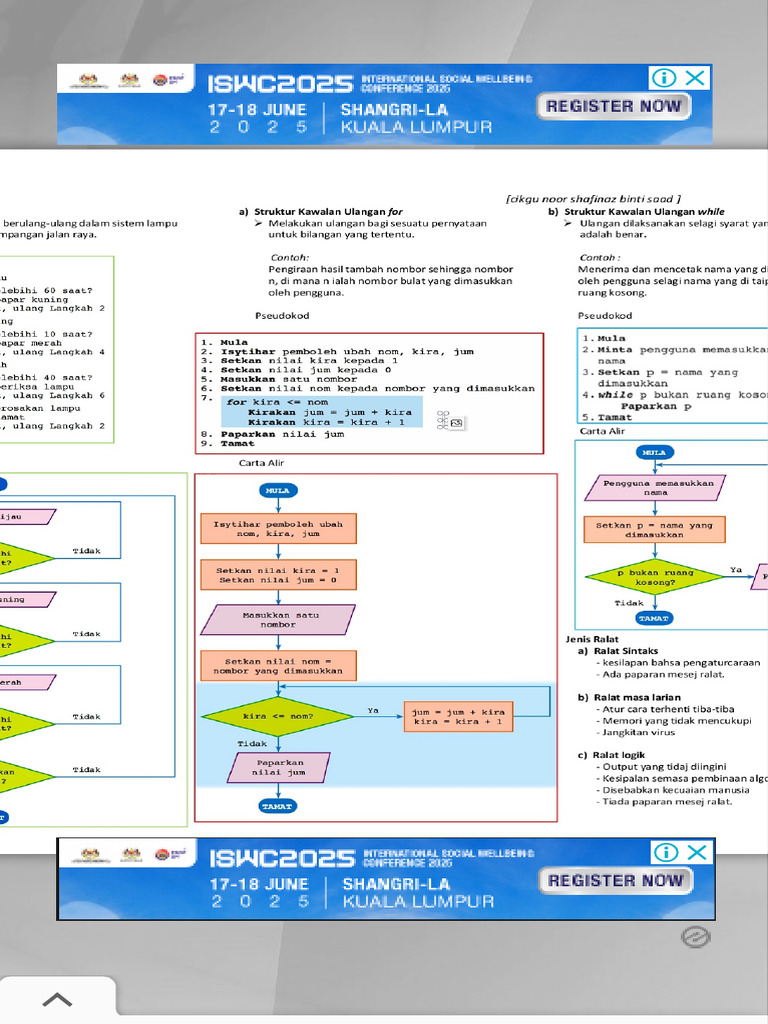Click REGISTER NOW in top banner
Screen dimensions: 768x1024
coord(613,106)
